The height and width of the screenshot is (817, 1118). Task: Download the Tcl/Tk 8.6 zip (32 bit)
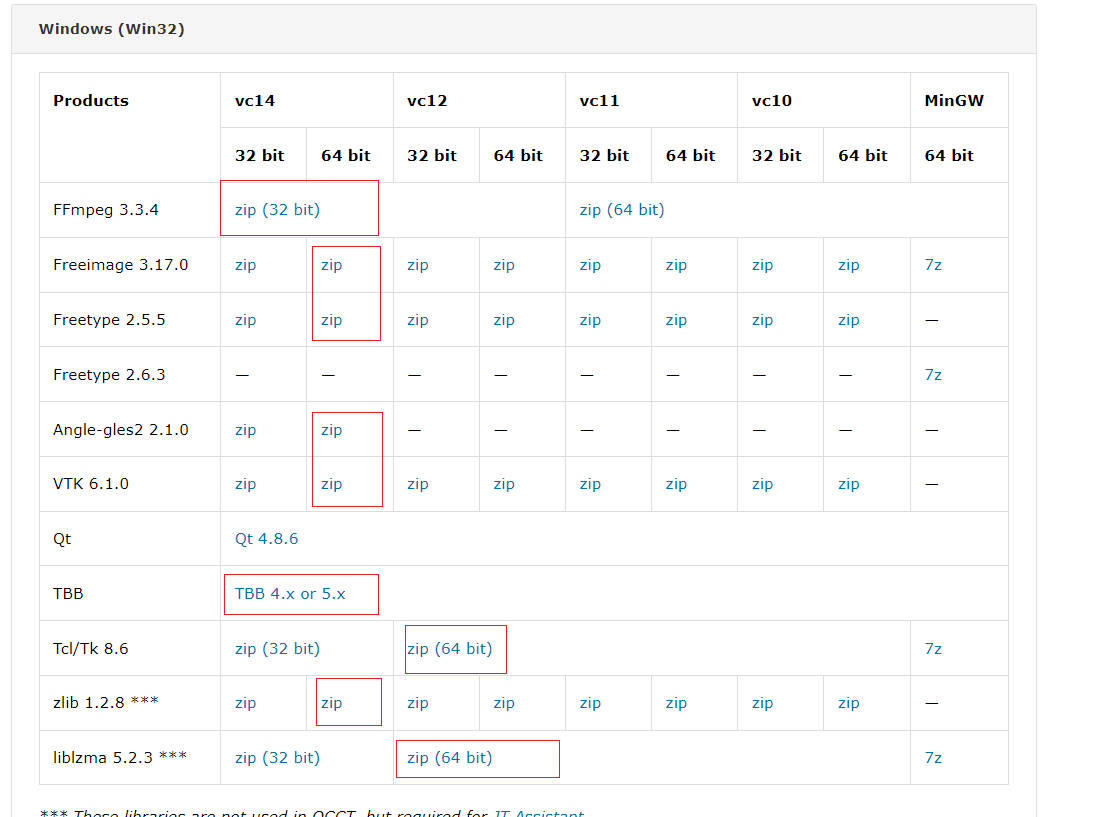point(277,649)
